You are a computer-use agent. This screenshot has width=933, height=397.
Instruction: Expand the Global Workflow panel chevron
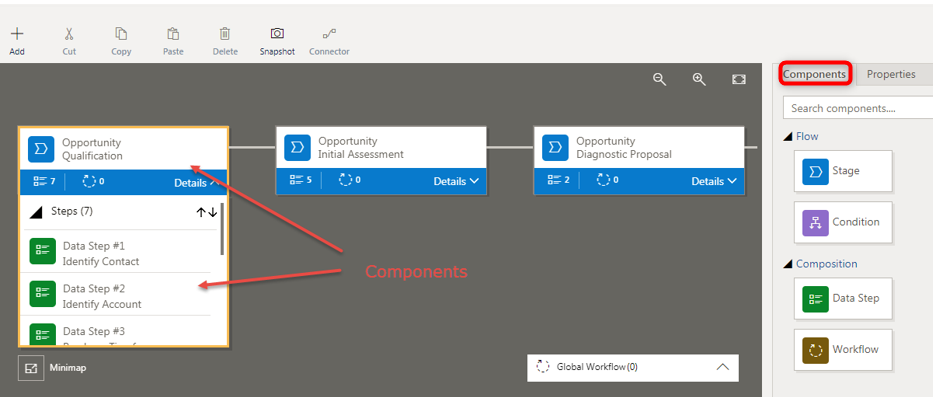(x=722, y=367)
